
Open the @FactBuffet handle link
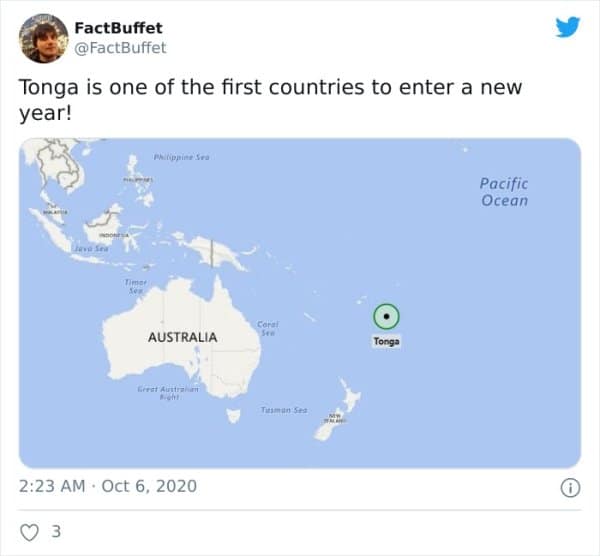pyautogui.click(x=120, y=47)
